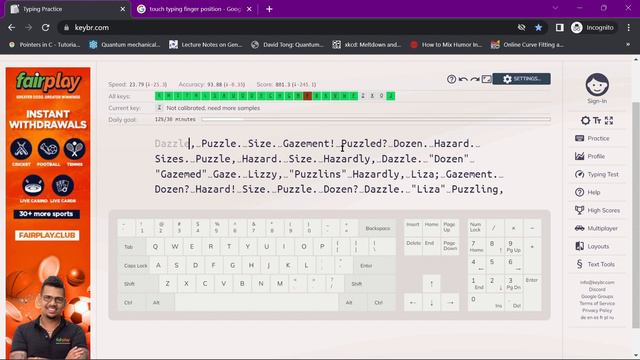Open the Settings button with gear
Image resolution: width=640 pixels, height=360 pixels.
point(521,79)
